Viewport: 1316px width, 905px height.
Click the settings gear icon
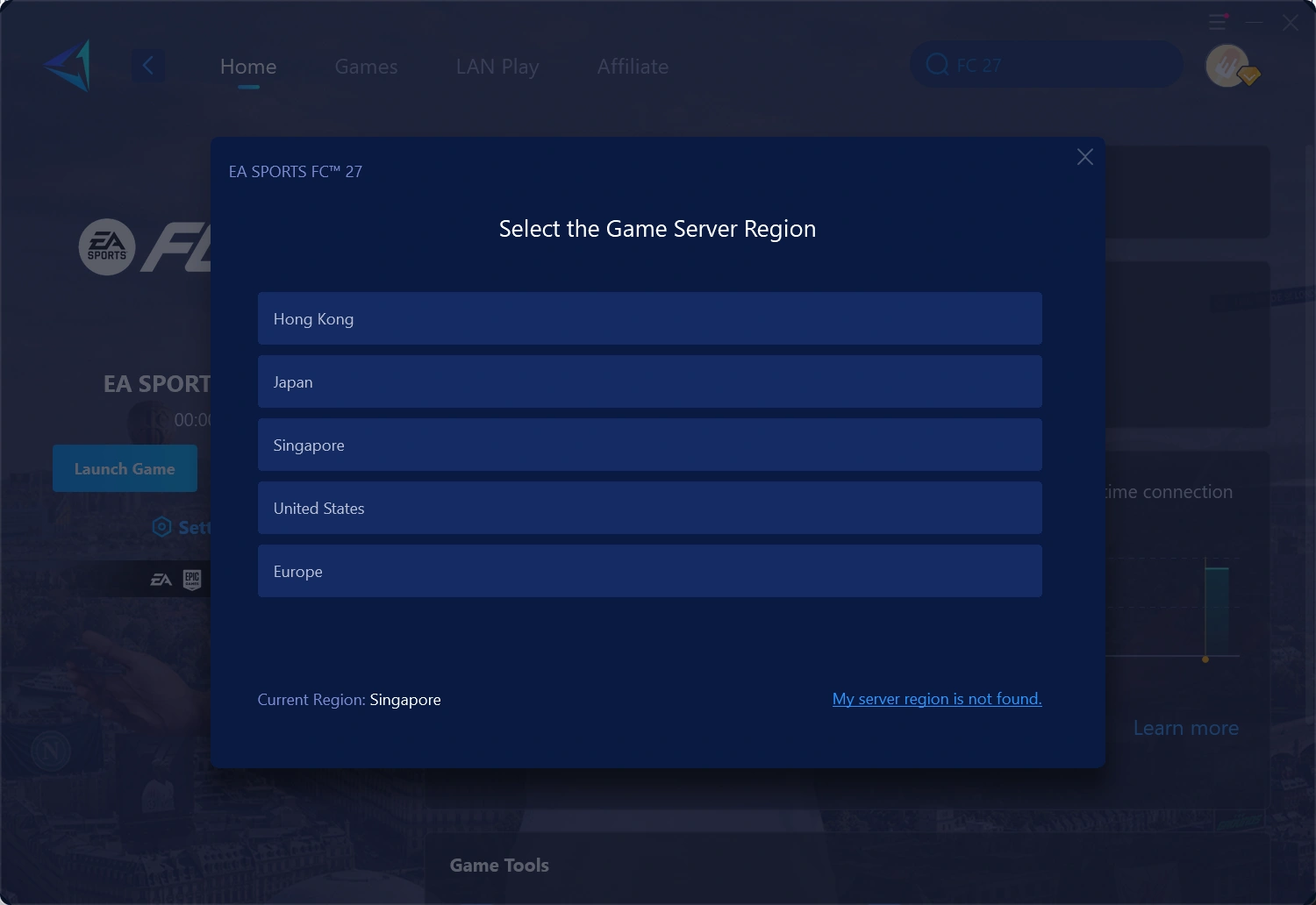pyautogui.click(x=161, y=526)
